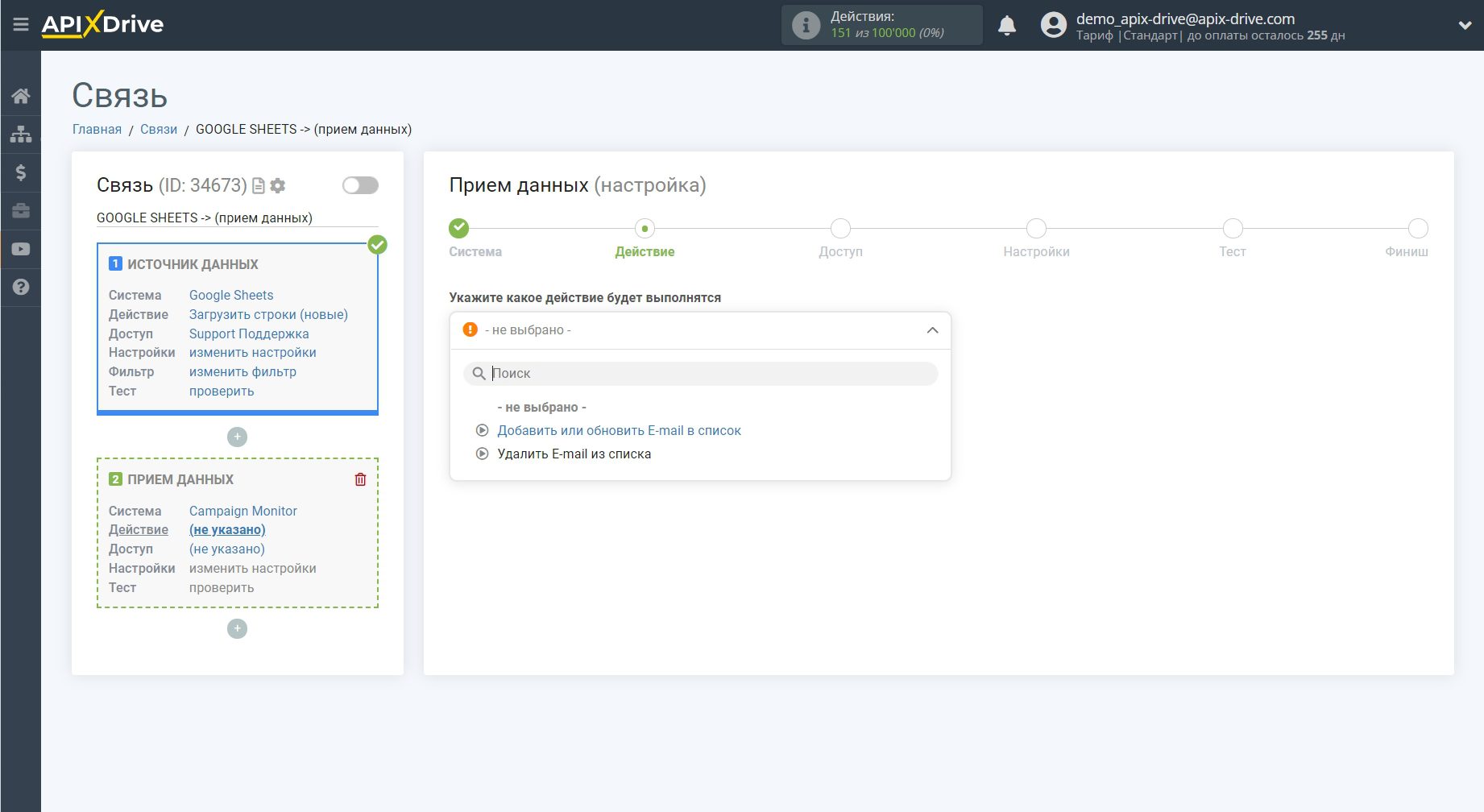The image size is (1484, 812).
Task: Click Загрузить строки (новые) action link
Action: tap(268, 315)
